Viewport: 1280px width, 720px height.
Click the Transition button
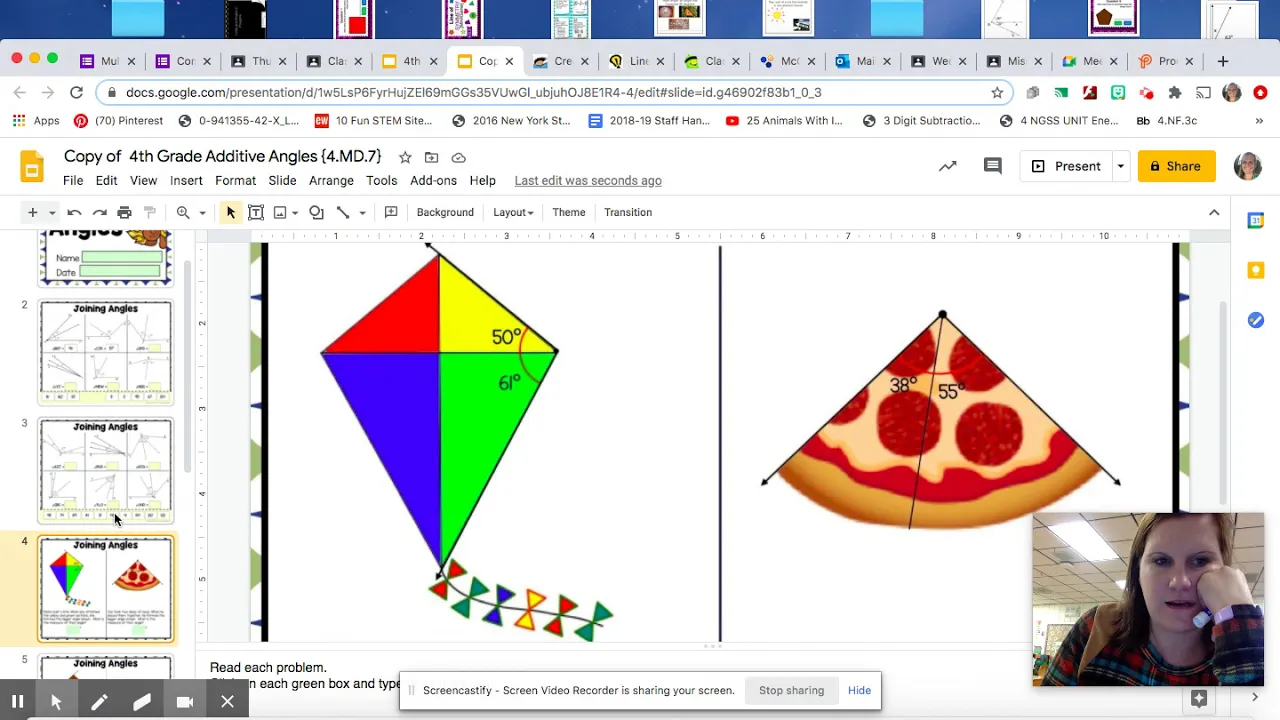[628, 212]
